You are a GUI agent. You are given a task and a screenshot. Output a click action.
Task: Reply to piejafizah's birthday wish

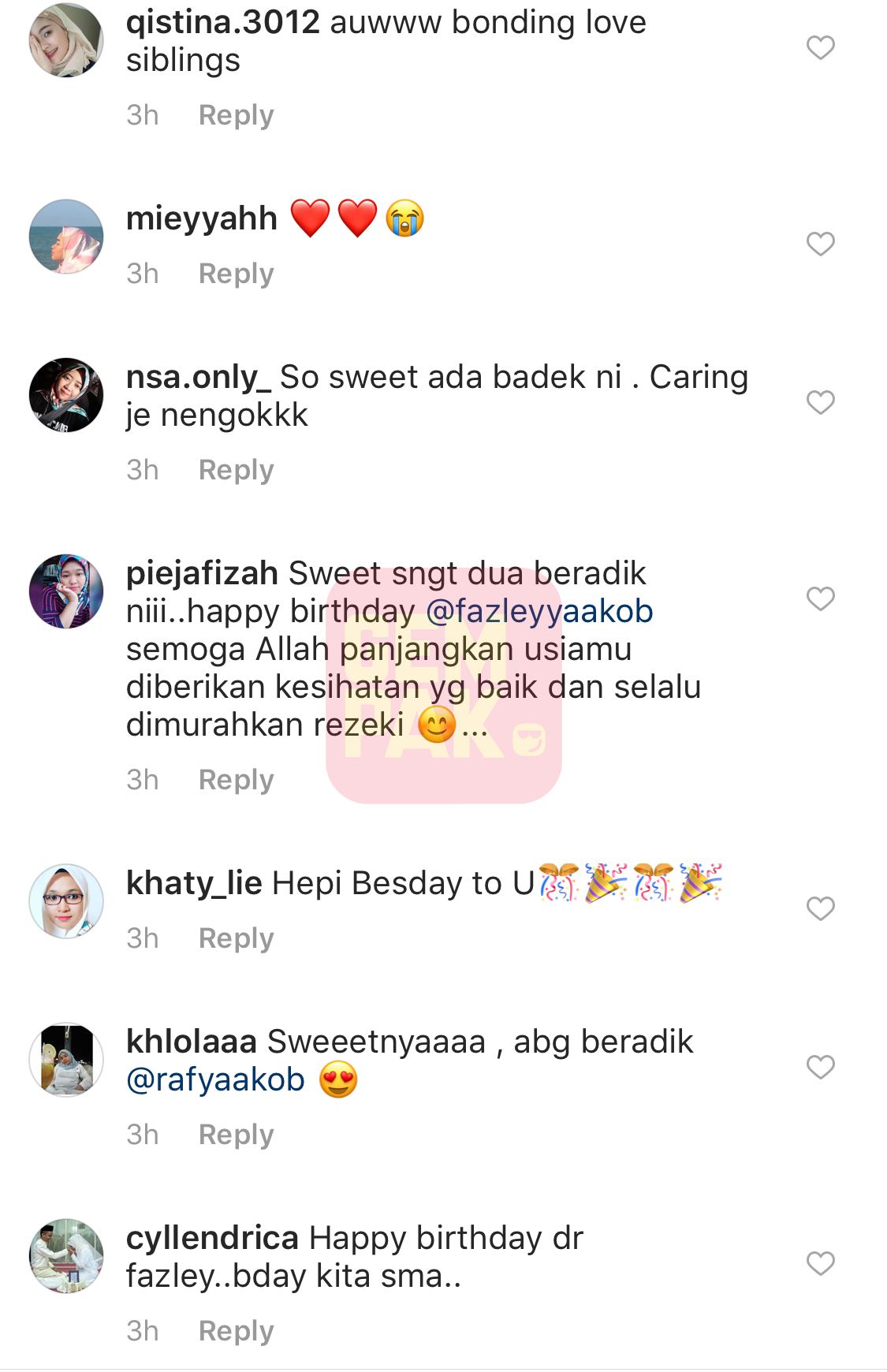(236, 780)
